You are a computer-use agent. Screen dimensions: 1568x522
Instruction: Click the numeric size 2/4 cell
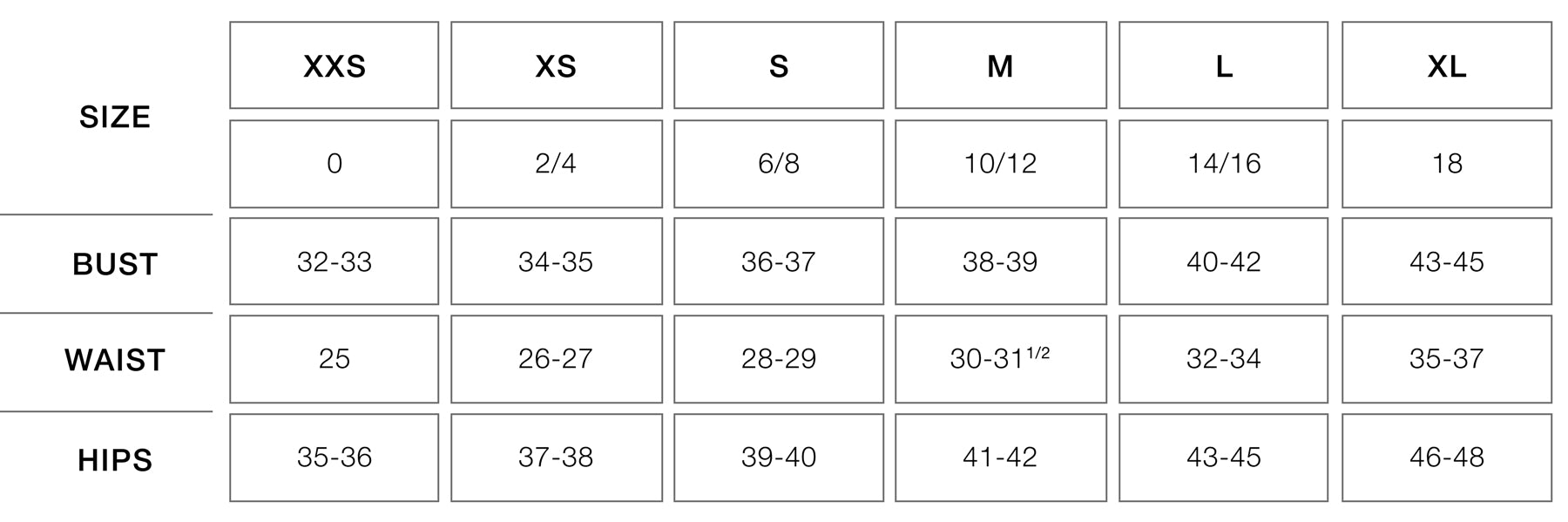(x=556, y=164)
